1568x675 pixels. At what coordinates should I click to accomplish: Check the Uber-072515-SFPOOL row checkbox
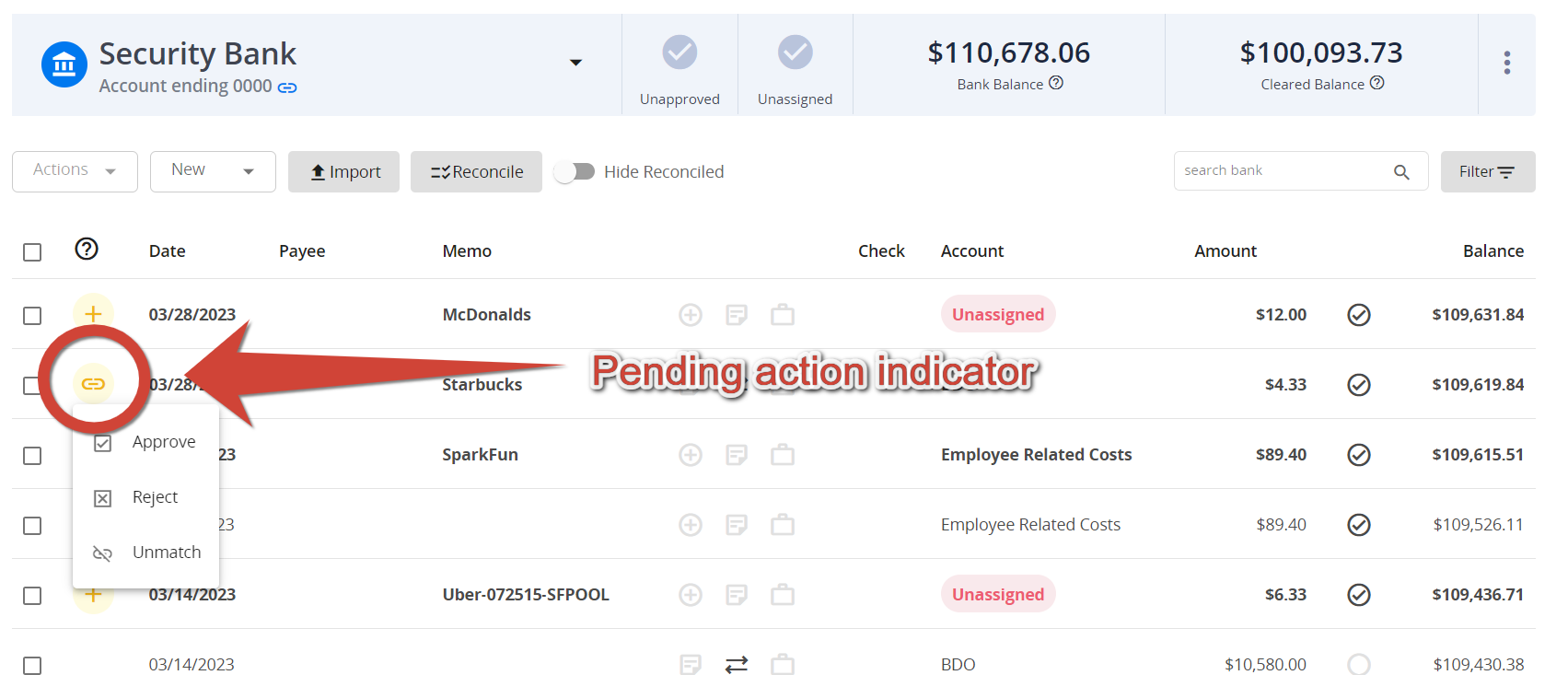tap(32, 596)
